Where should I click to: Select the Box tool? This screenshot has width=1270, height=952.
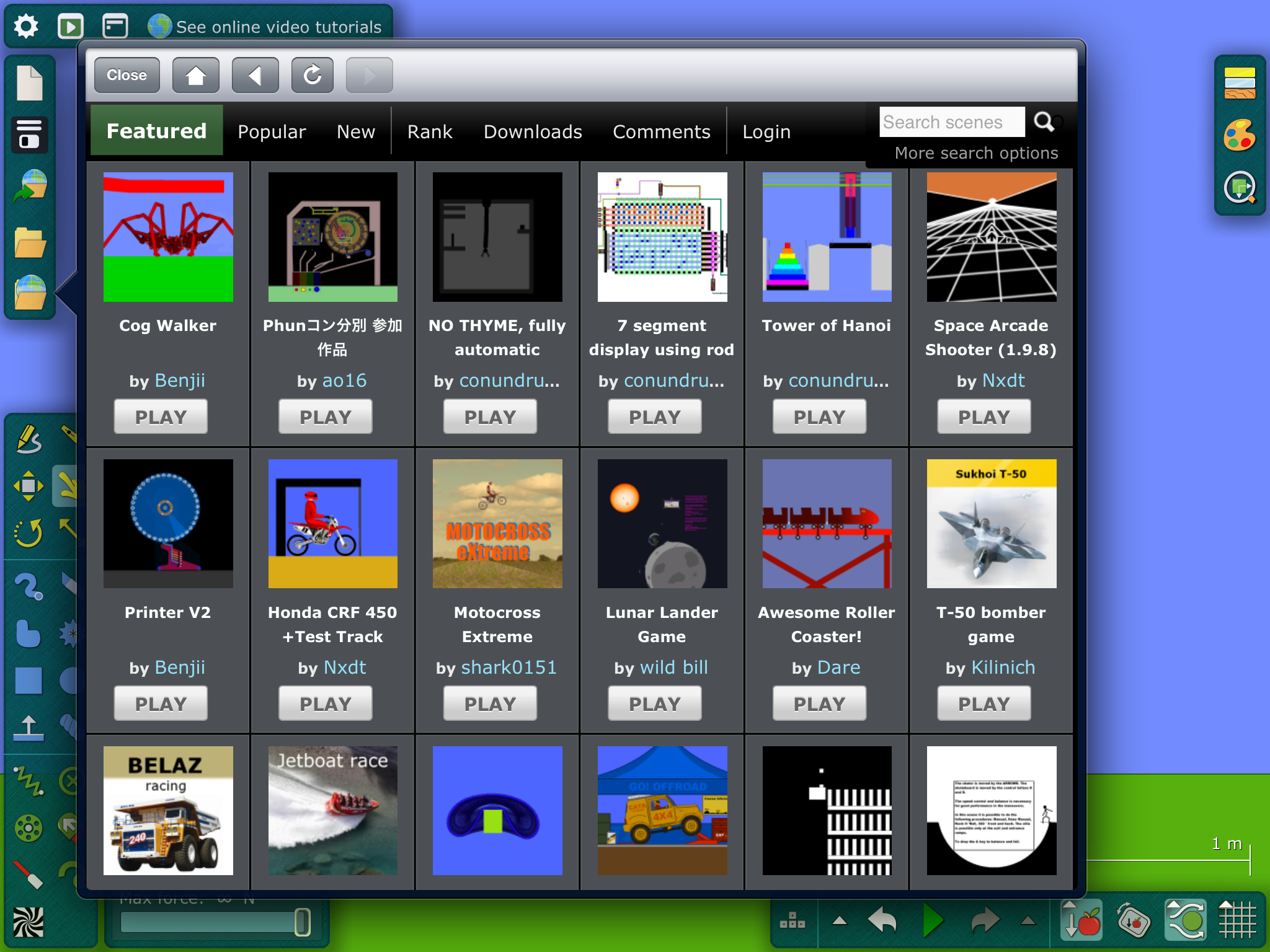(x=29, y=681)
